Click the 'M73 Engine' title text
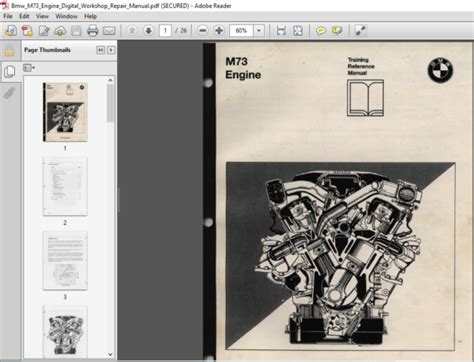The image size is (474, 362). (x=243, y=68)
